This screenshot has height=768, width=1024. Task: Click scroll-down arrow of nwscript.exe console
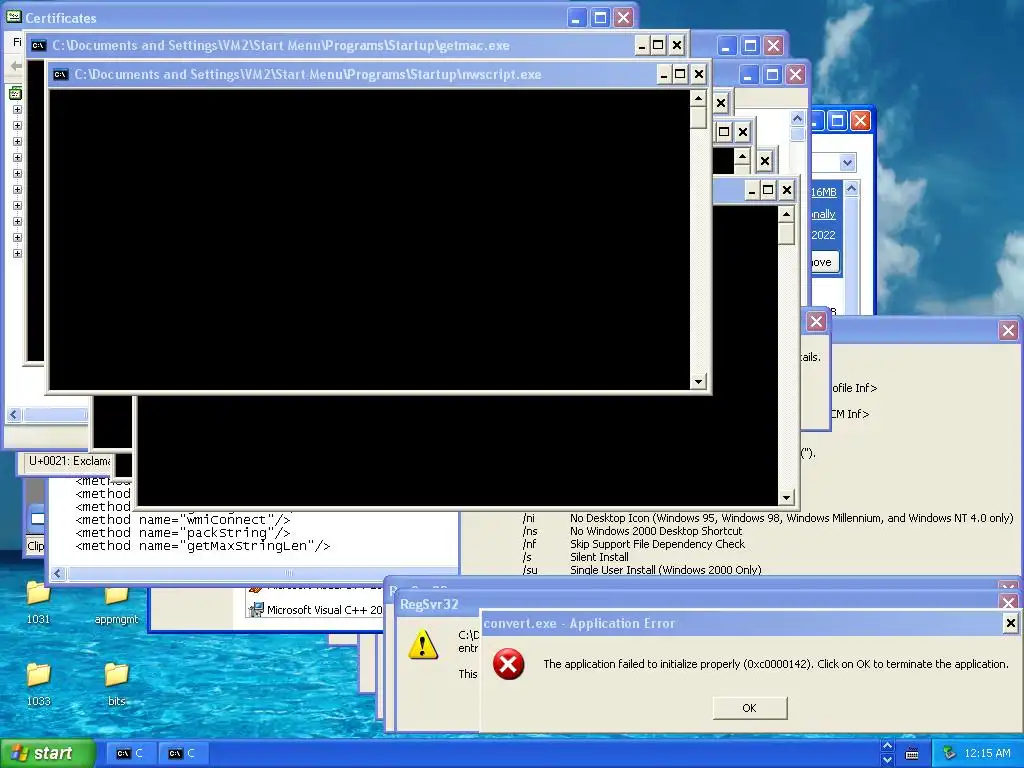(698, 381)
